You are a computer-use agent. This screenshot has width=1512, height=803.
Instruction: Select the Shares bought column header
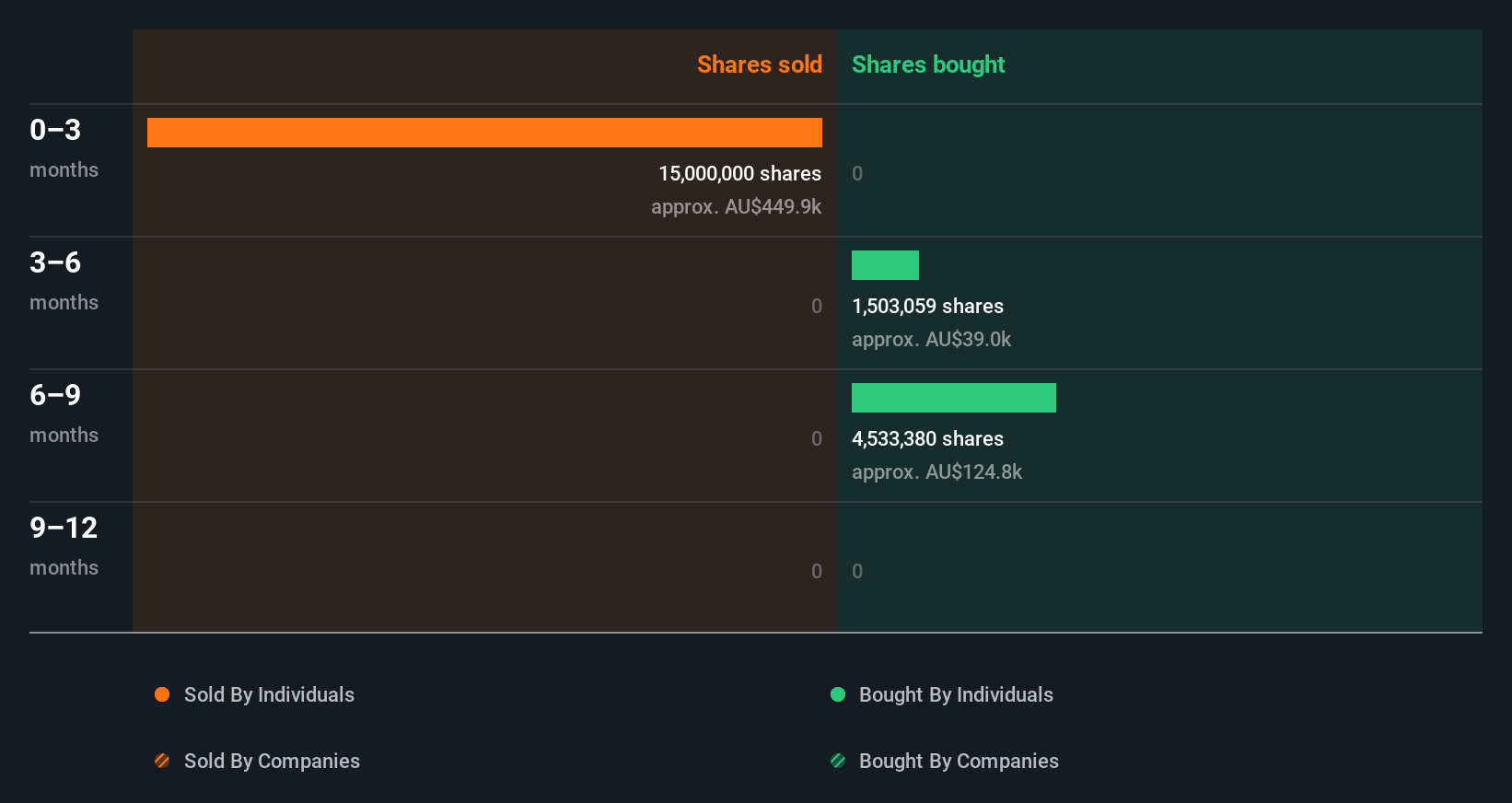click(927, 64)
